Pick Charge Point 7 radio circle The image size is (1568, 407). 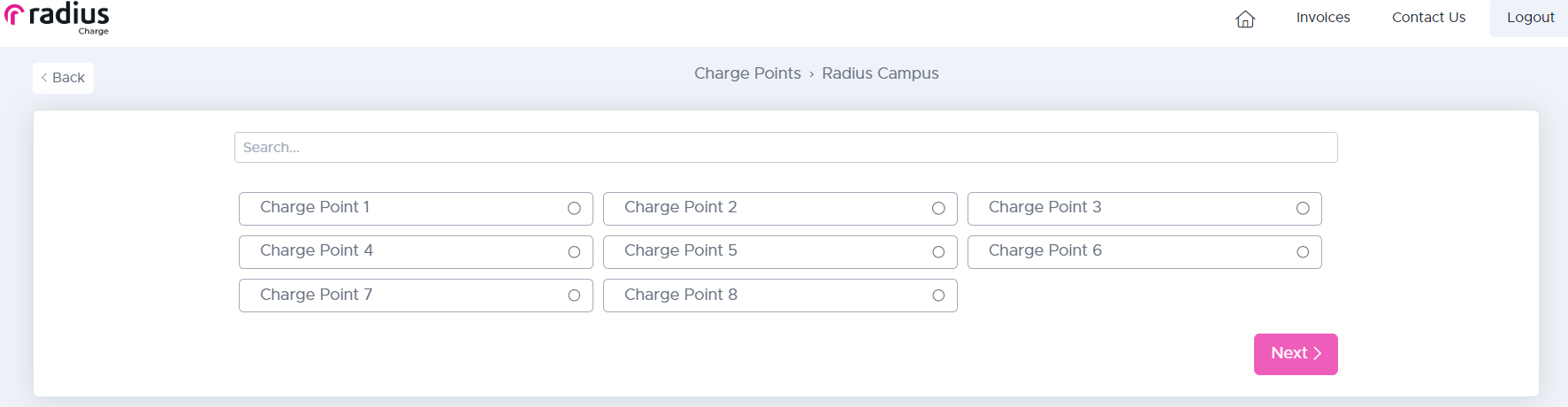[574, 296]
